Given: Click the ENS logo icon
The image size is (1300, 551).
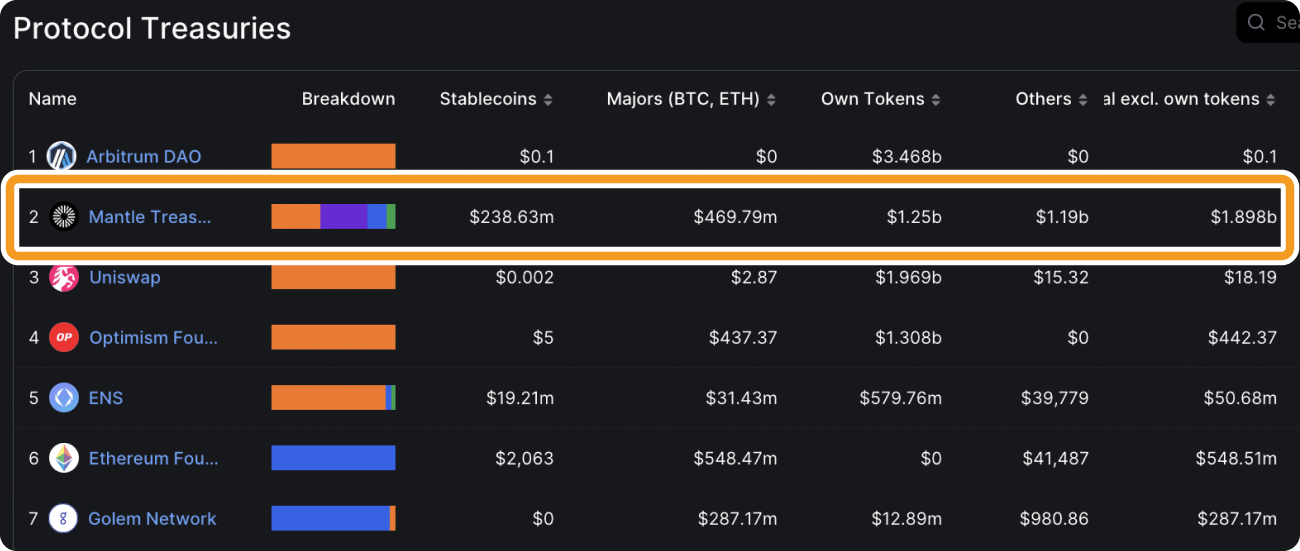Looking at the screenshot, I should pyautogui.click(x=64, y=398).
